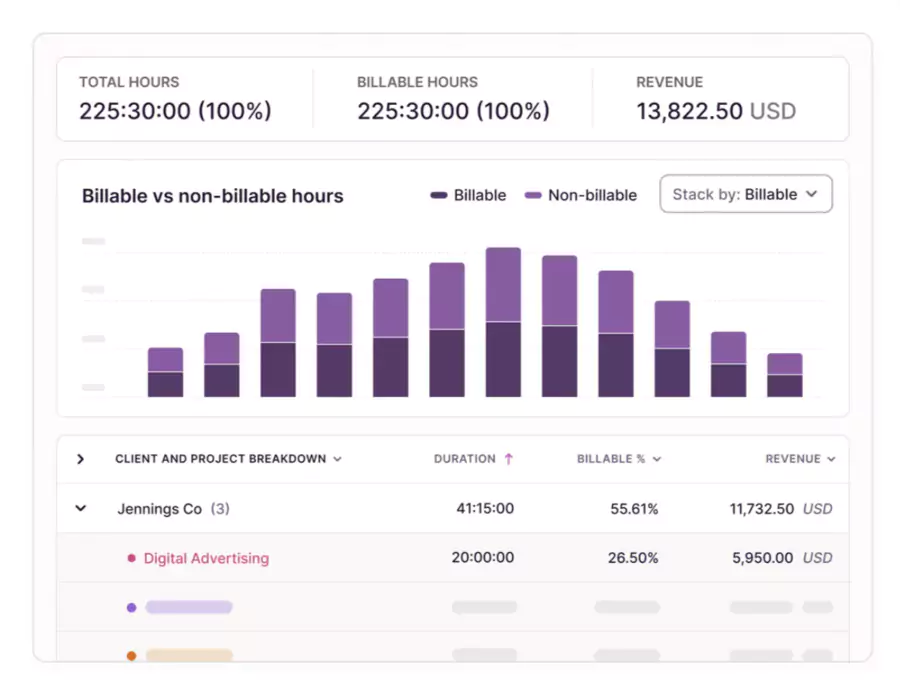Open the Stack by Billable dropdown
900x699 pixels.
tap(745, 193)
